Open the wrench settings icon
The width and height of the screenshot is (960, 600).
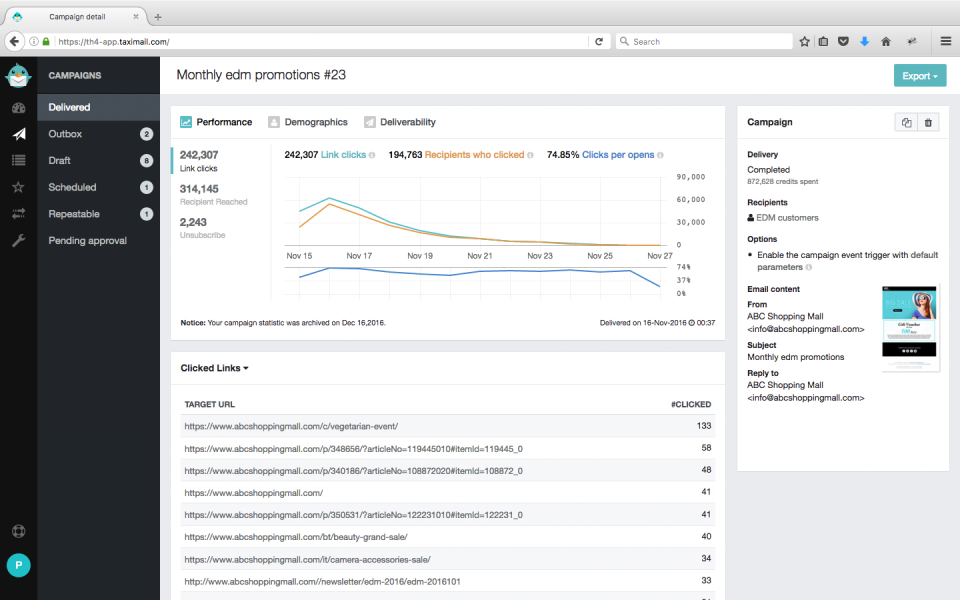(18, 241)
